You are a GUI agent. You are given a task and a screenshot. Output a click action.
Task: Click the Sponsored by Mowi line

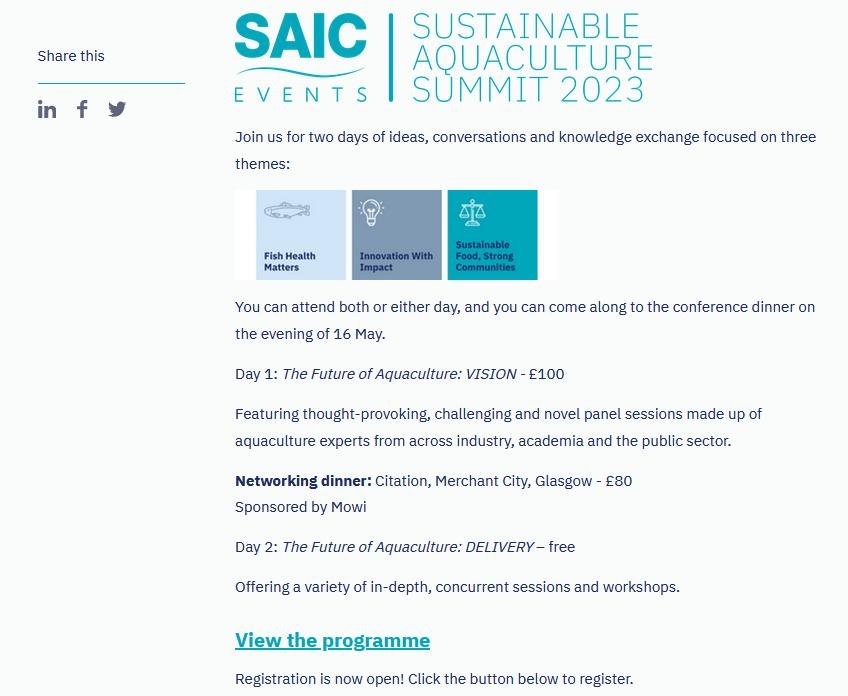300,507
